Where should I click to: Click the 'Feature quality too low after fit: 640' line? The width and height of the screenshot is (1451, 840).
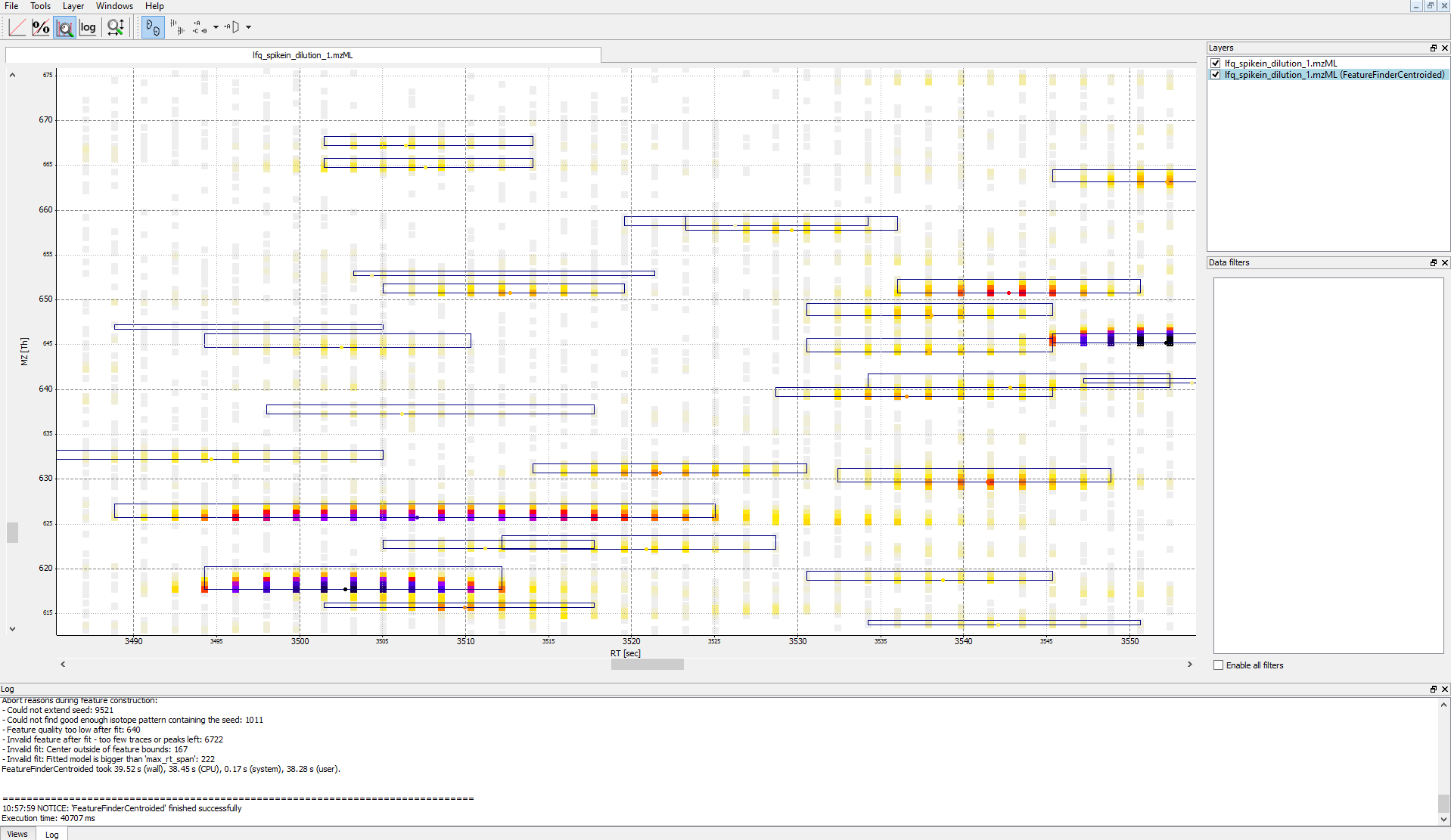click(71, 730)
